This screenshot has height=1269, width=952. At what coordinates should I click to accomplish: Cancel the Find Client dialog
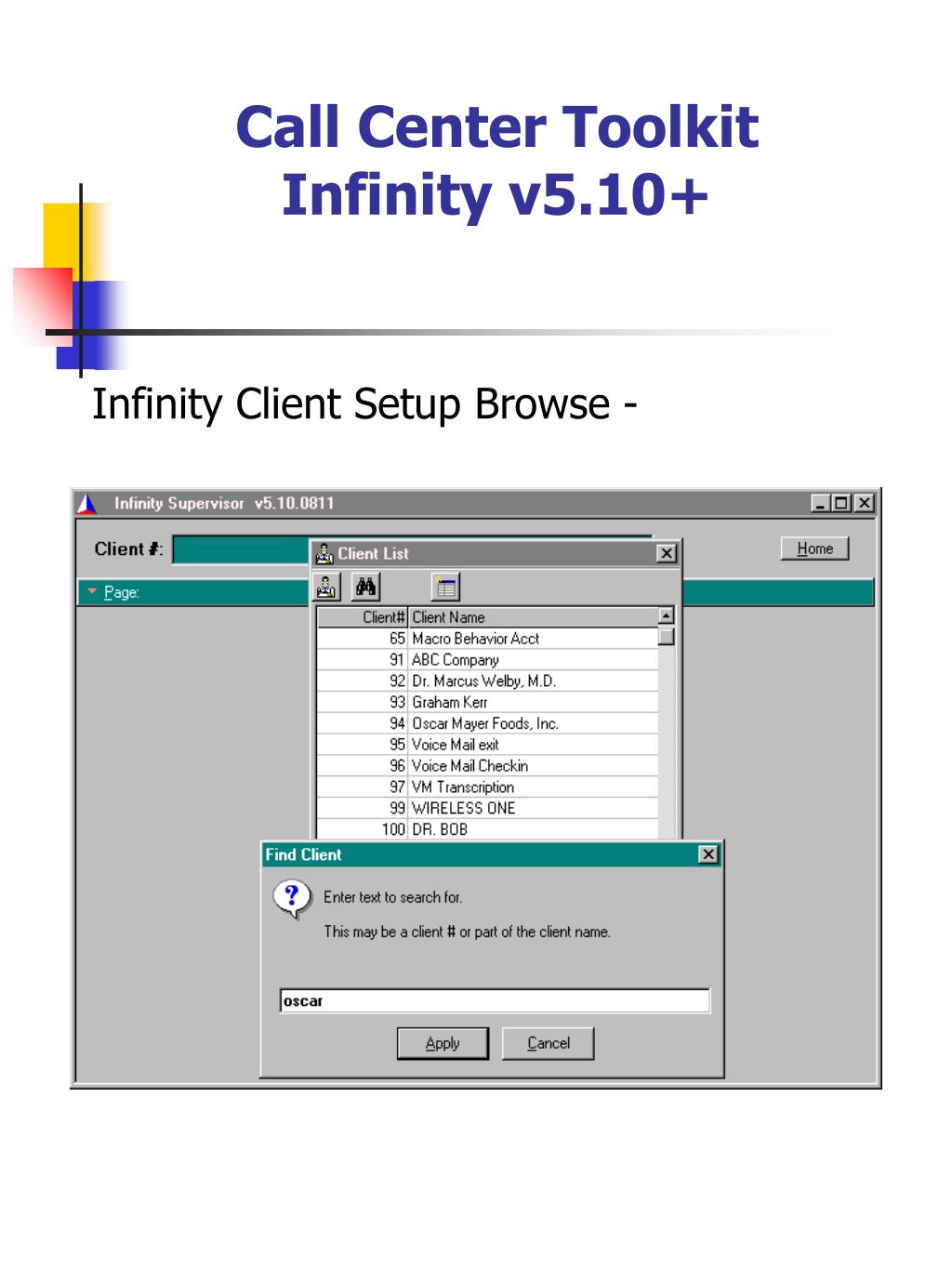coord(548,1043)
